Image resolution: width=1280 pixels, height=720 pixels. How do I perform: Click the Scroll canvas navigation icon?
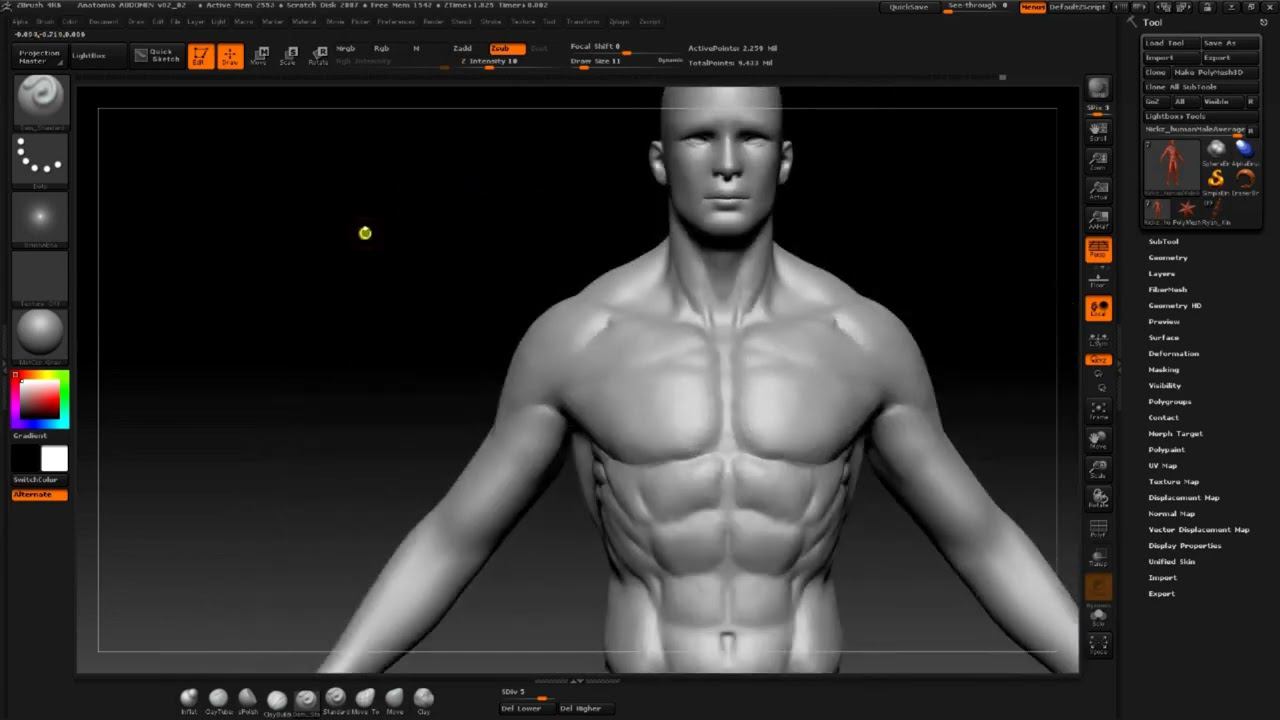click(x=1098, y=130)
